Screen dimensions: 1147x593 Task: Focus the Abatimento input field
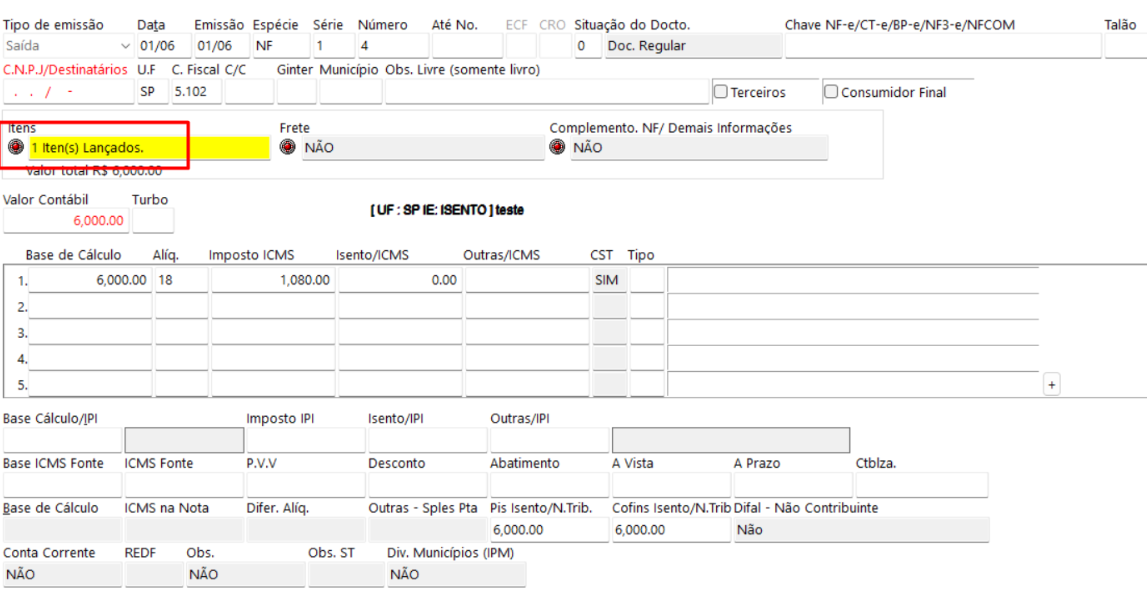[x=549, y=485]
